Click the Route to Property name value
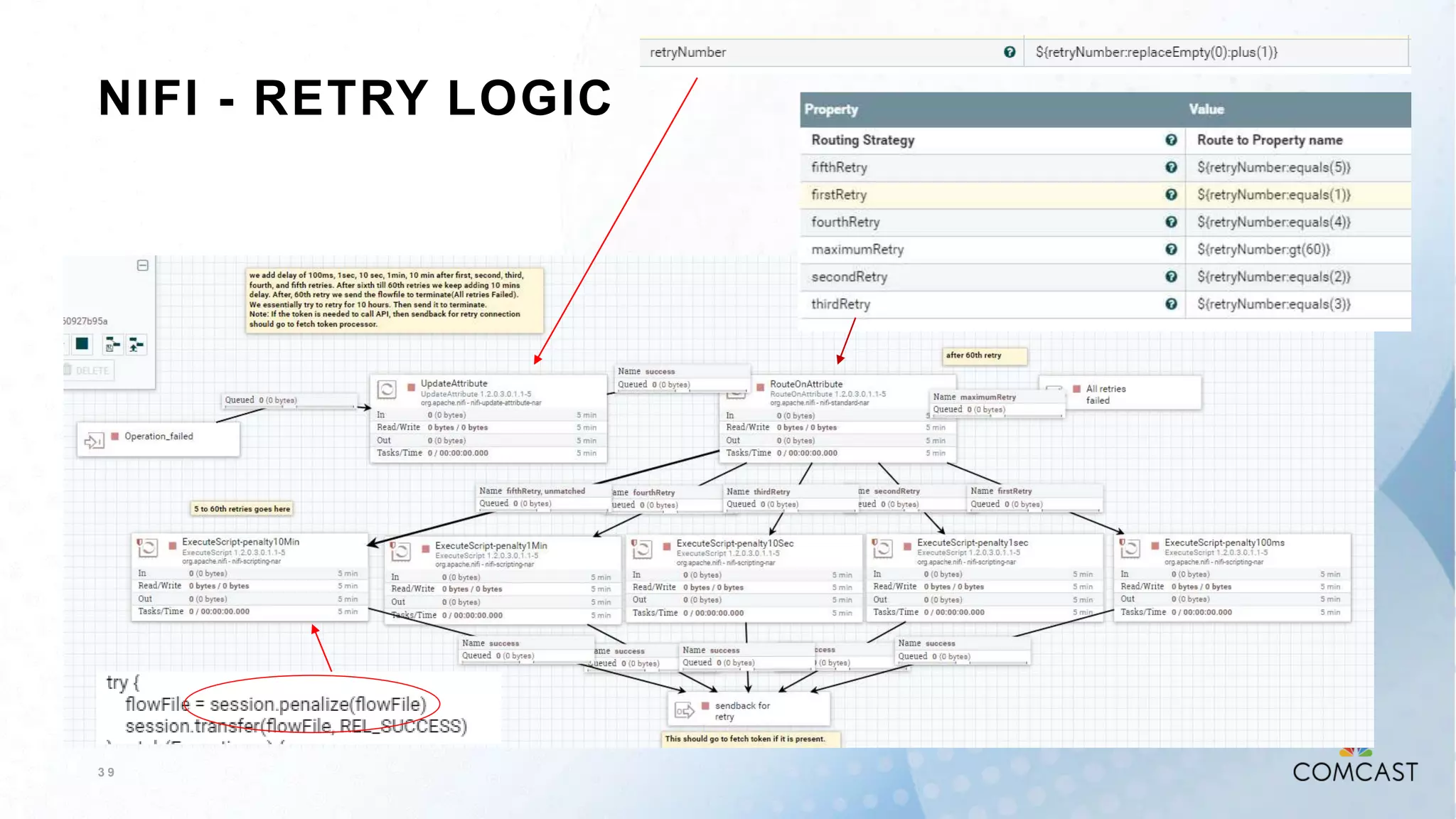1456x819 pixels. (1270, 140)
